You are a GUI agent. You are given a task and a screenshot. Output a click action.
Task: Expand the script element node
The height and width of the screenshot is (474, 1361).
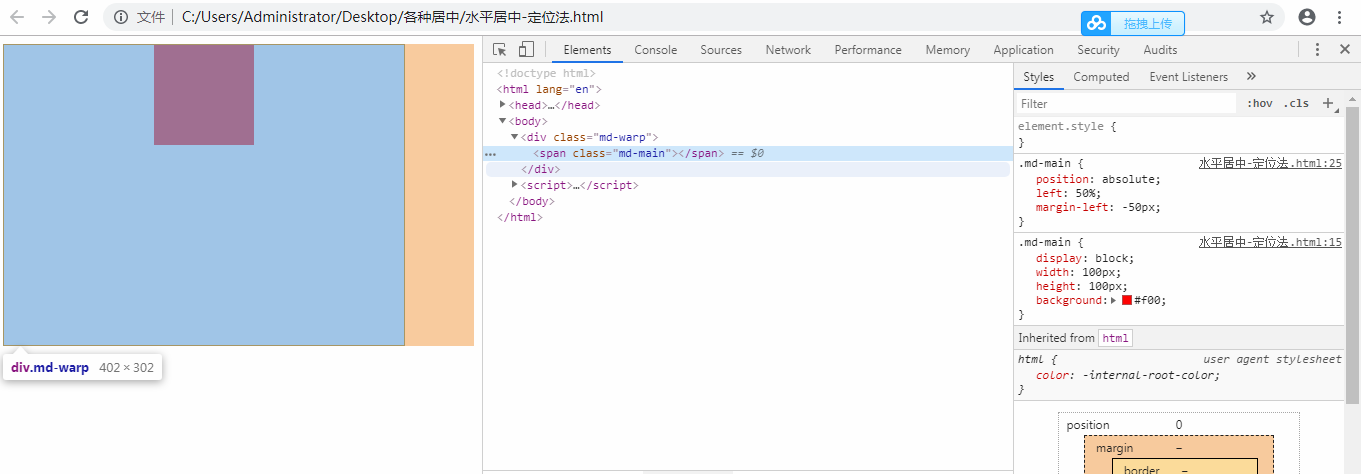click(515, 185)
